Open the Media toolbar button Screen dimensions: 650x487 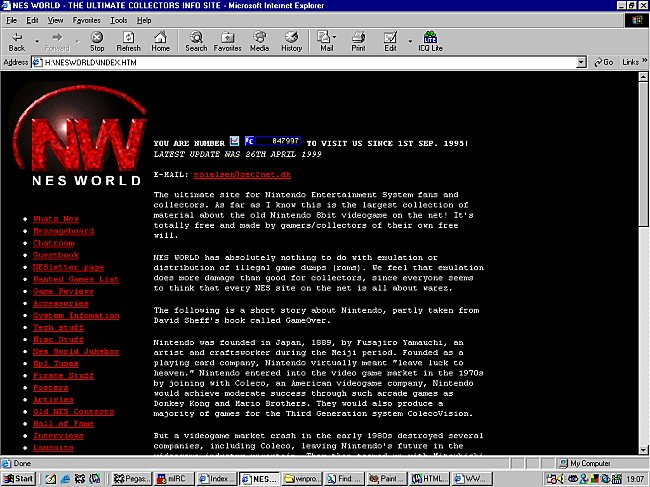(x=259, y=40)
